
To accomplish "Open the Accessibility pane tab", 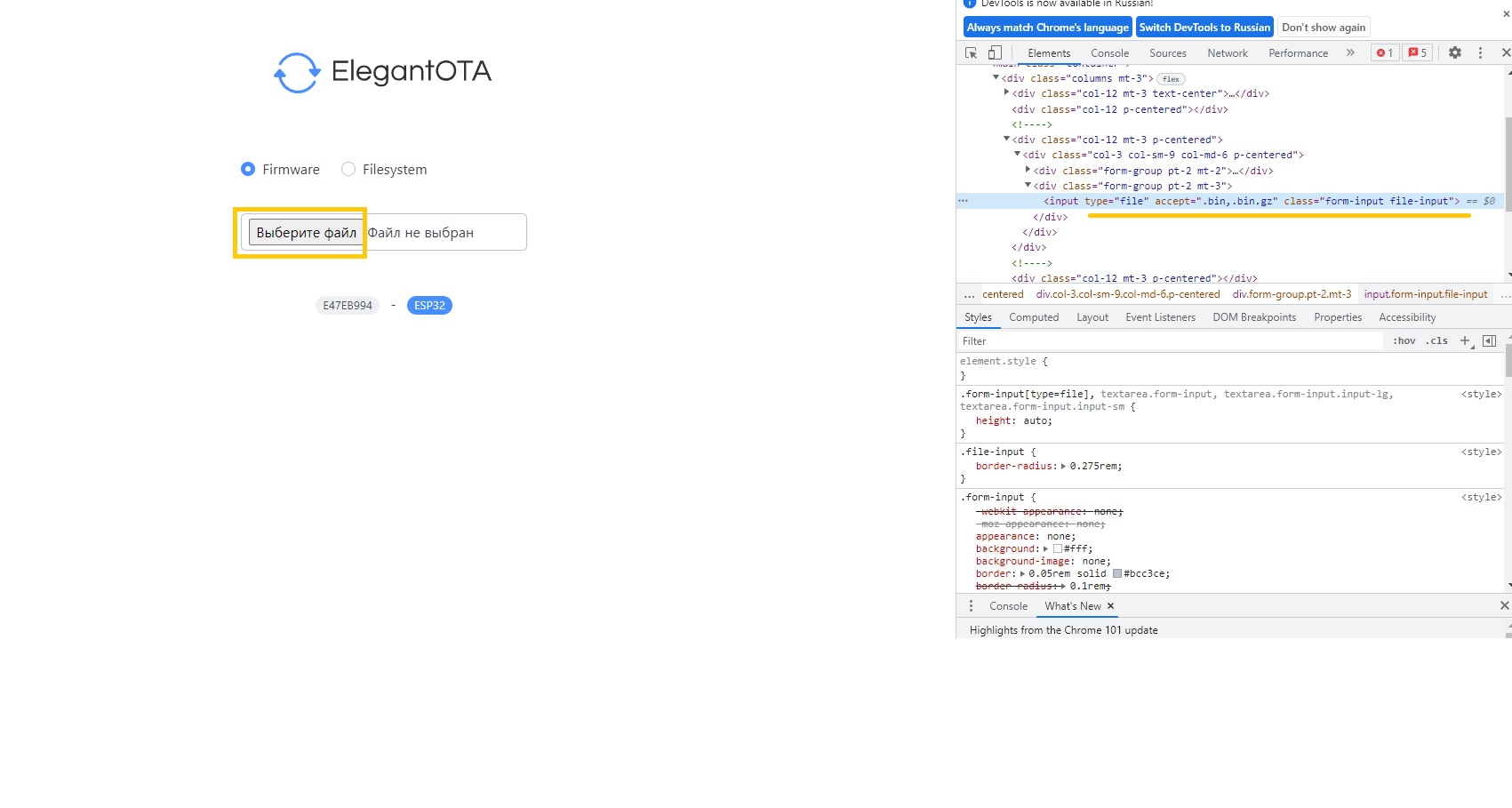I will pyautogui.click(x=1407, y=317).
